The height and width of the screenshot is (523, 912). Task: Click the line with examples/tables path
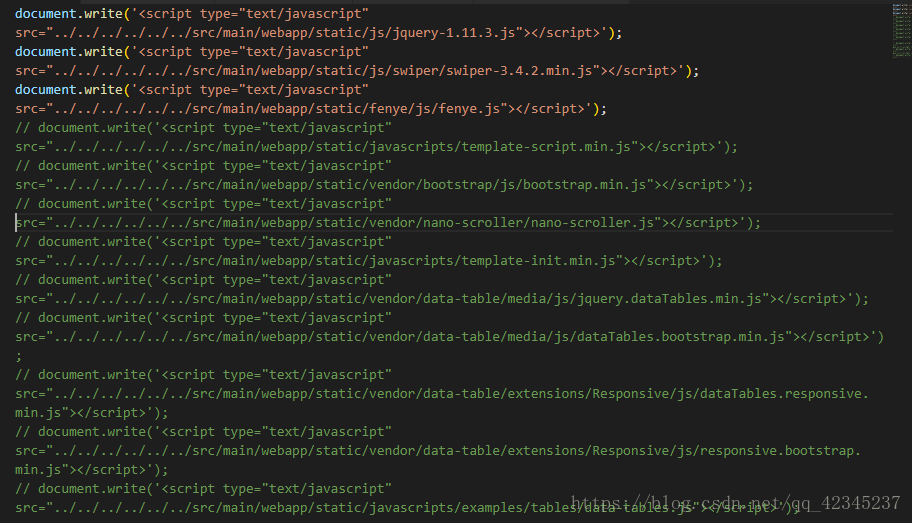click(408, 508)
